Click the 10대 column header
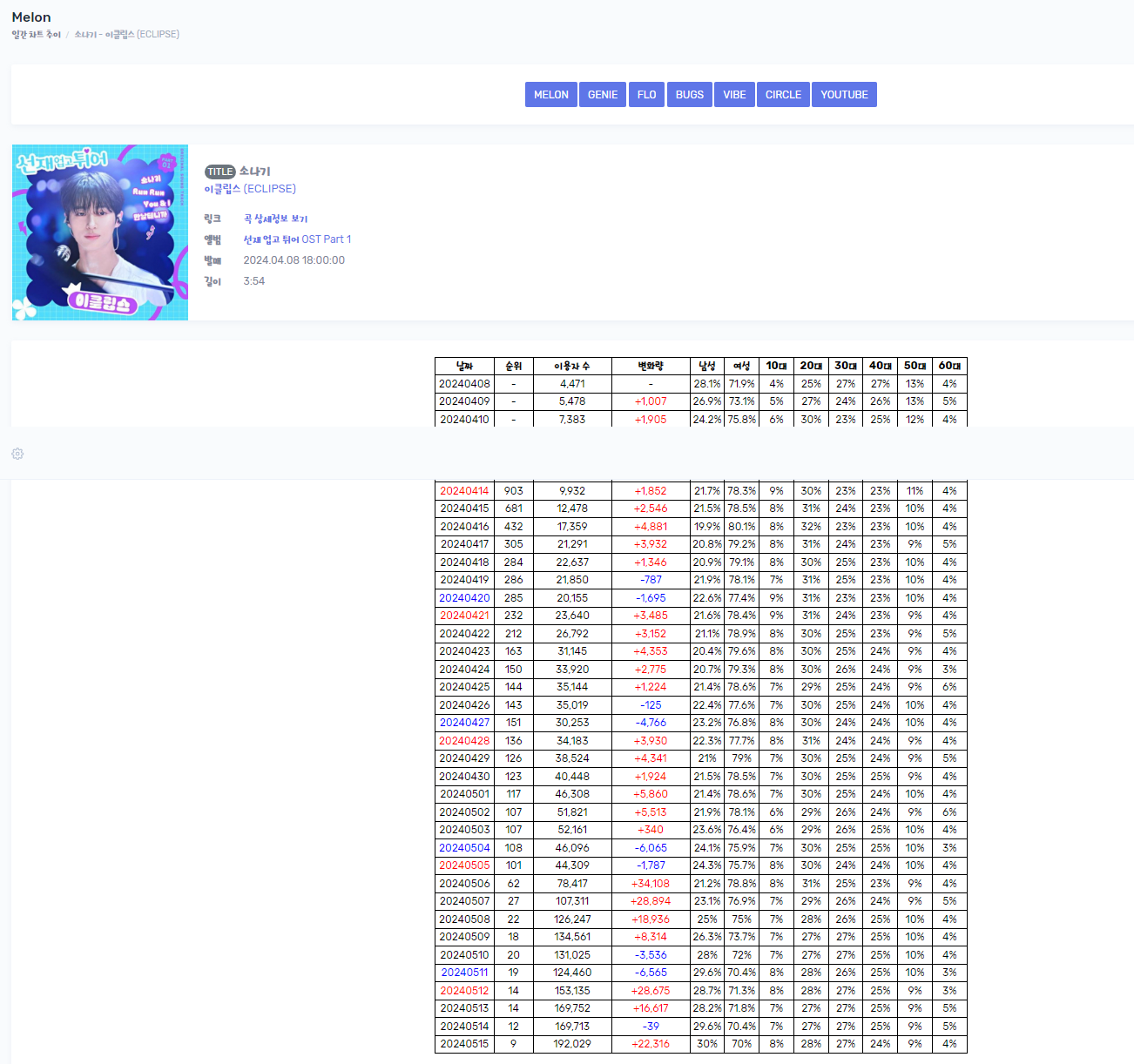The width and height of the screenshot is (1134, 1064). point(777,367)
